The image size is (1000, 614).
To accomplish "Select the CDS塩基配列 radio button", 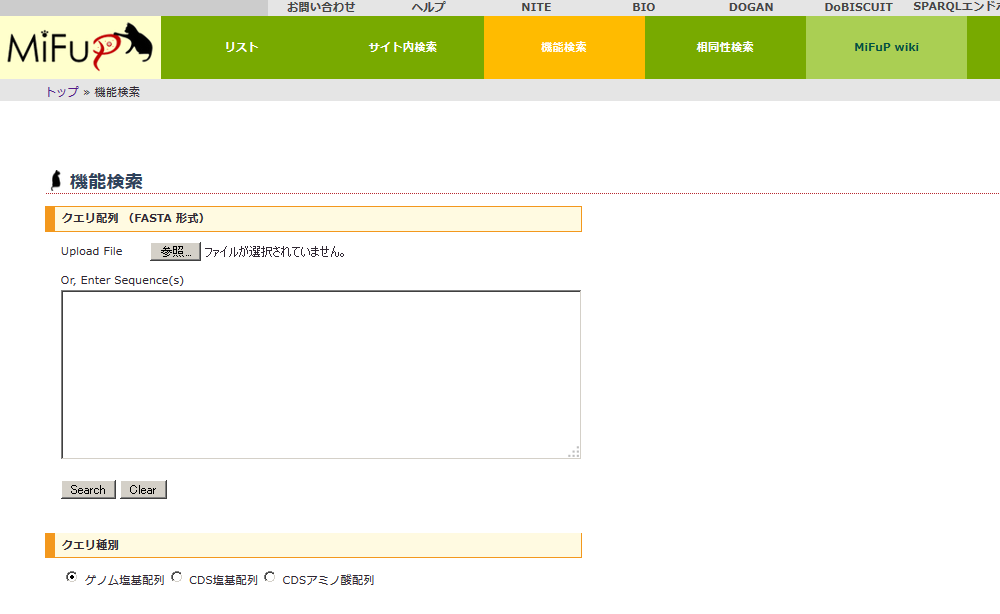I will coord(177,577).
